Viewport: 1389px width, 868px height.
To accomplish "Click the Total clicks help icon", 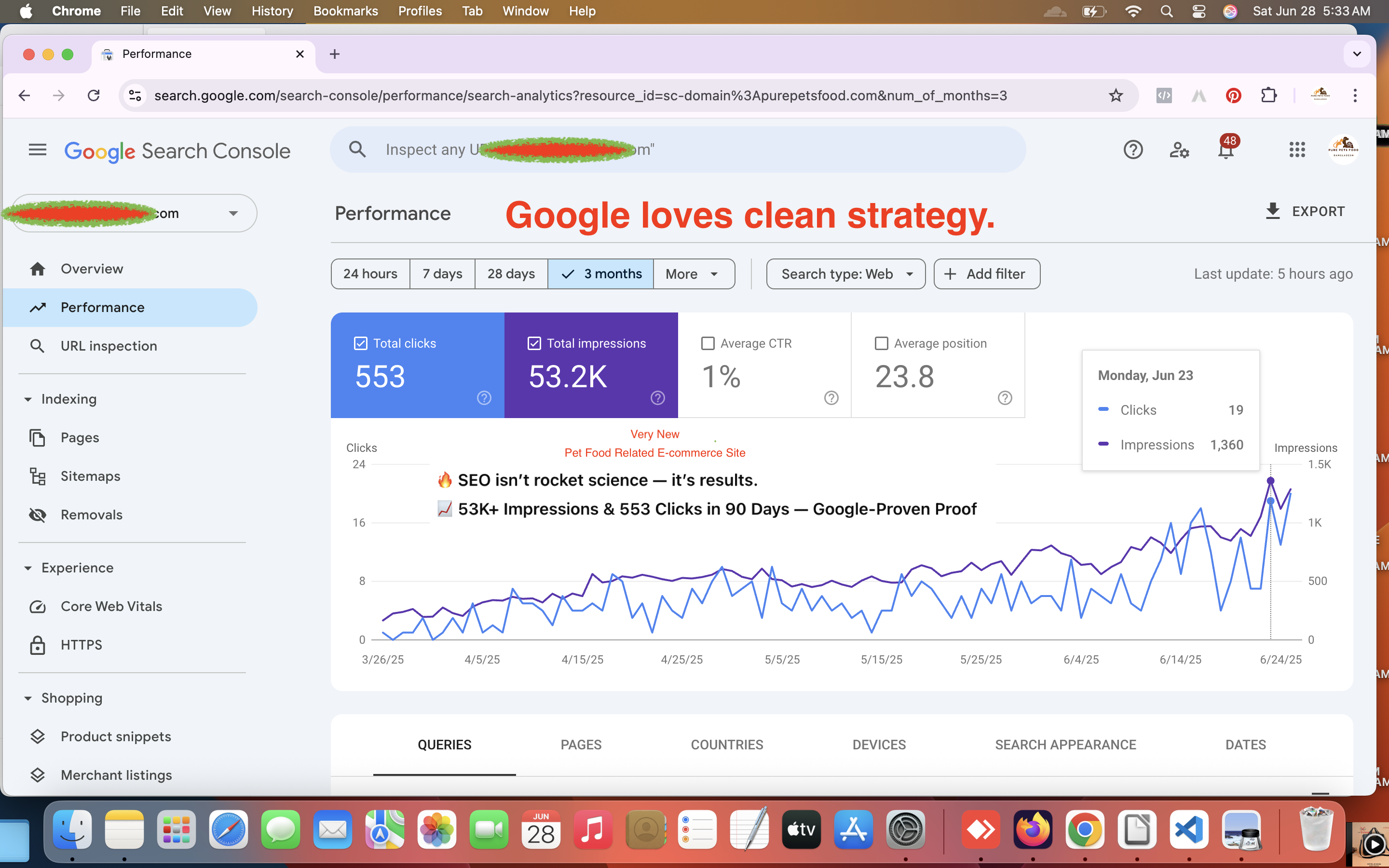I will [484, 398].
